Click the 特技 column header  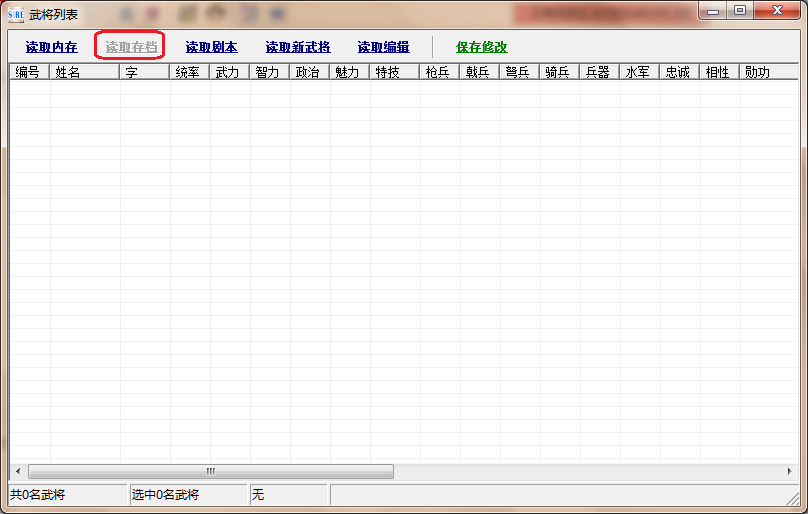(395, 72)
